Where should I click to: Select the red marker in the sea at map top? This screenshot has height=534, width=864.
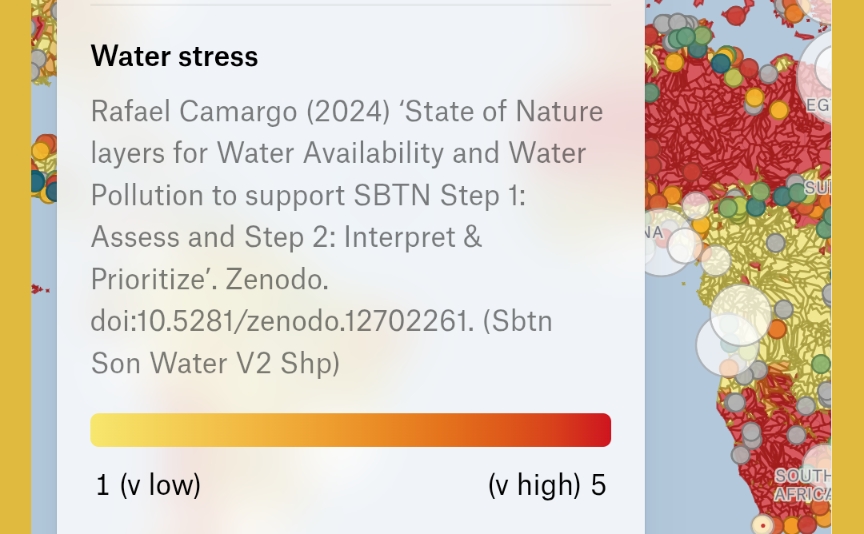(737, 14)
